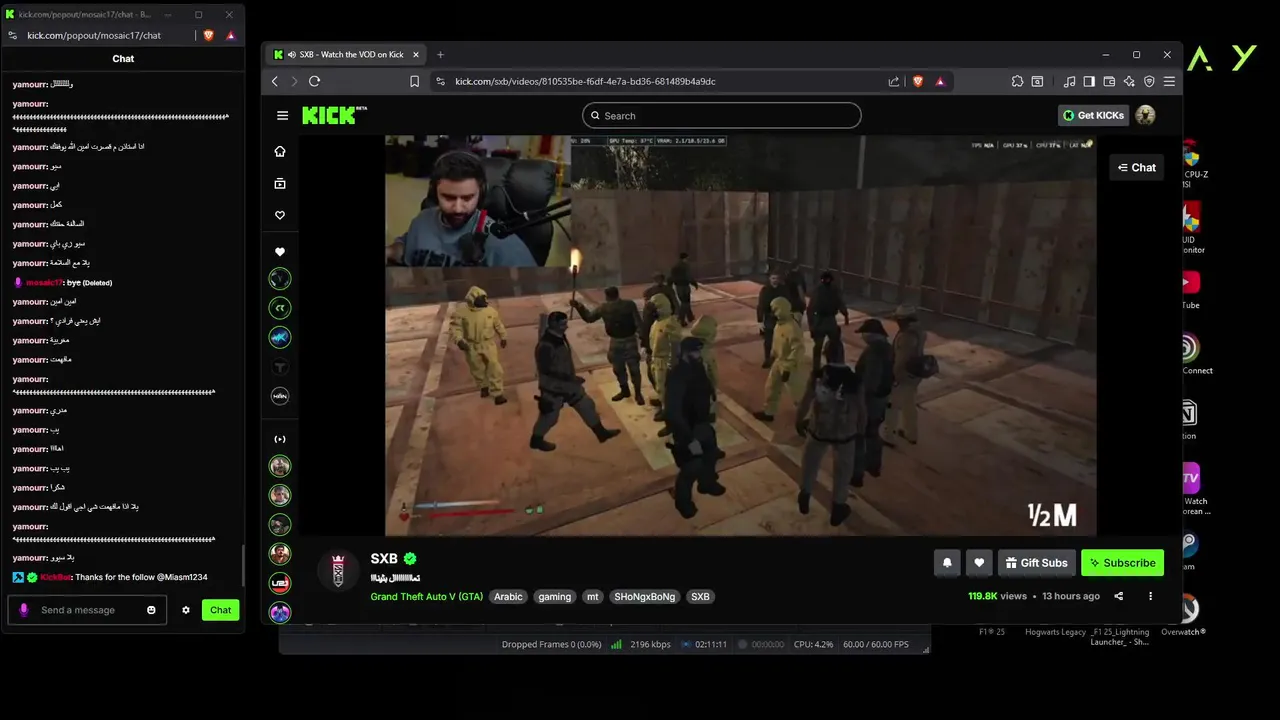Screen dimensions: 1280x720
Task: Open the Brave VPN shield icon
Action: pyautogui.click(x=1149, y=81)
